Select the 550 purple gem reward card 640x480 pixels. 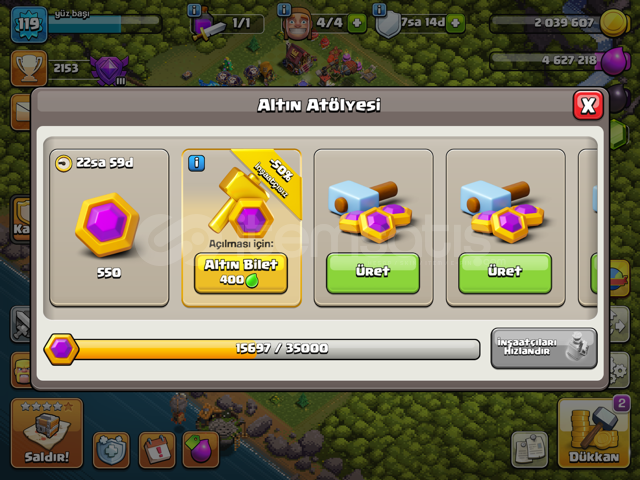coord(109,228)
